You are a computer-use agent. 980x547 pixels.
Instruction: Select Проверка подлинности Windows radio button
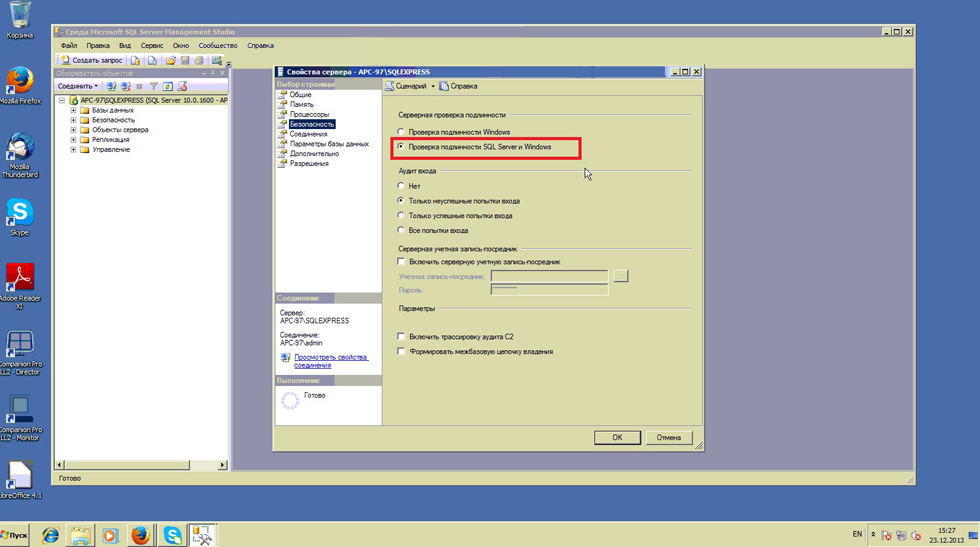(402, 132)
